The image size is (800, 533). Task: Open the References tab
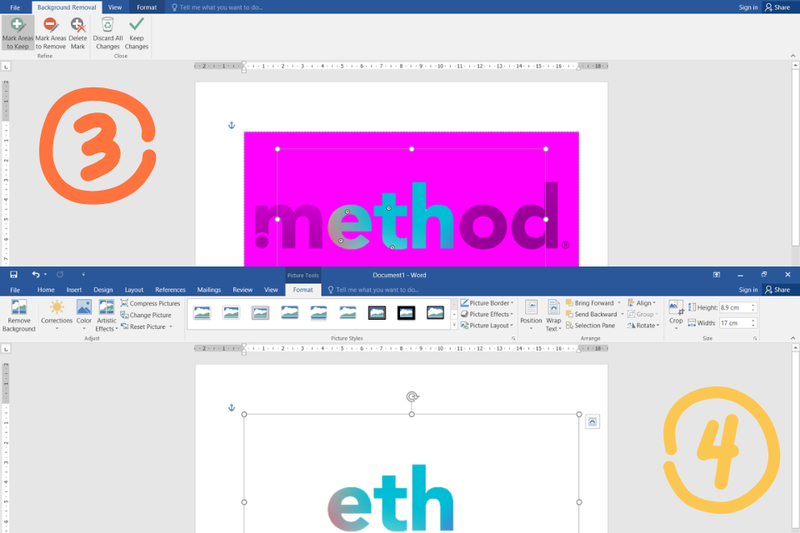170,290
